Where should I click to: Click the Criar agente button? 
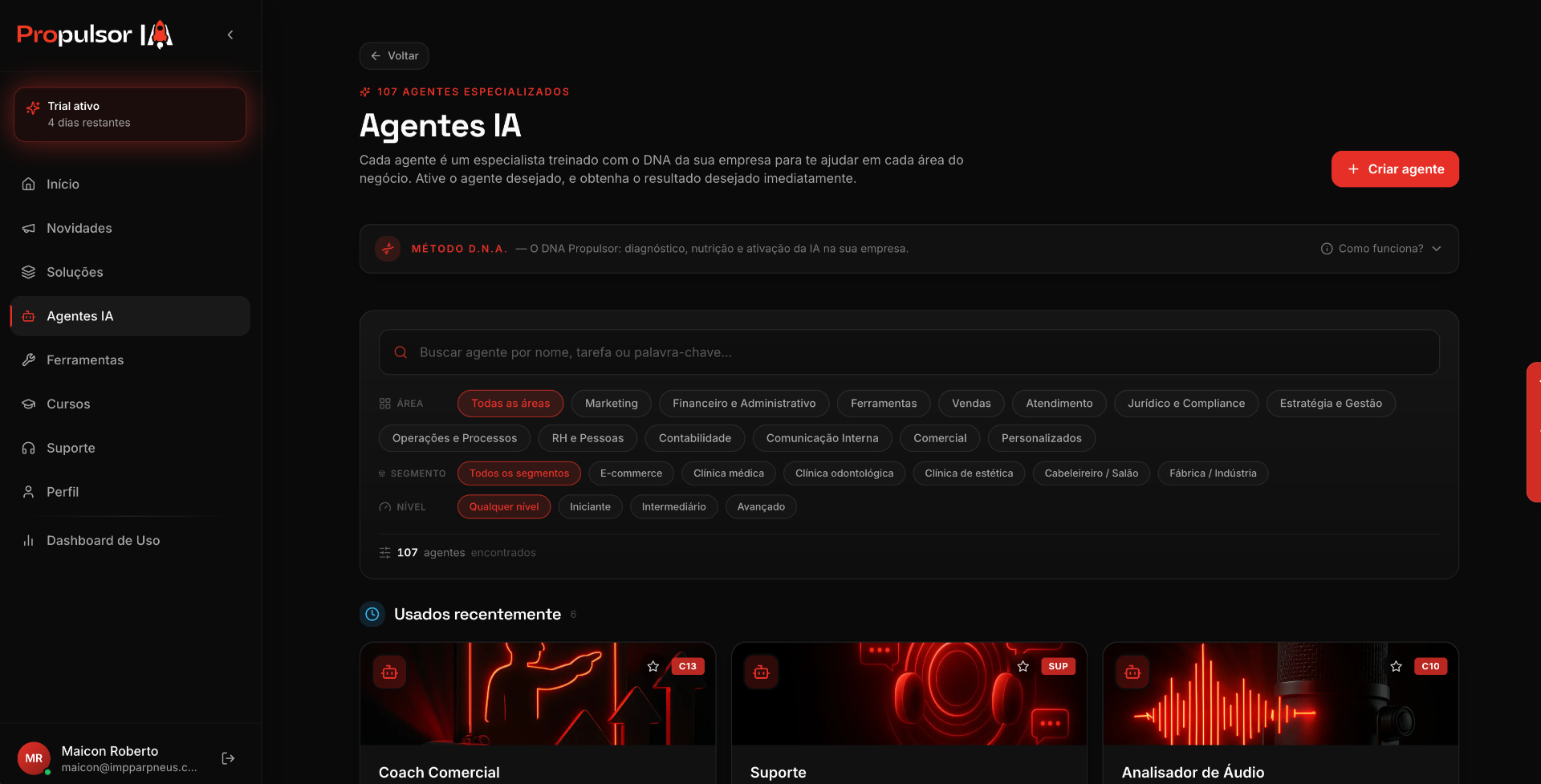point(1395,169)
